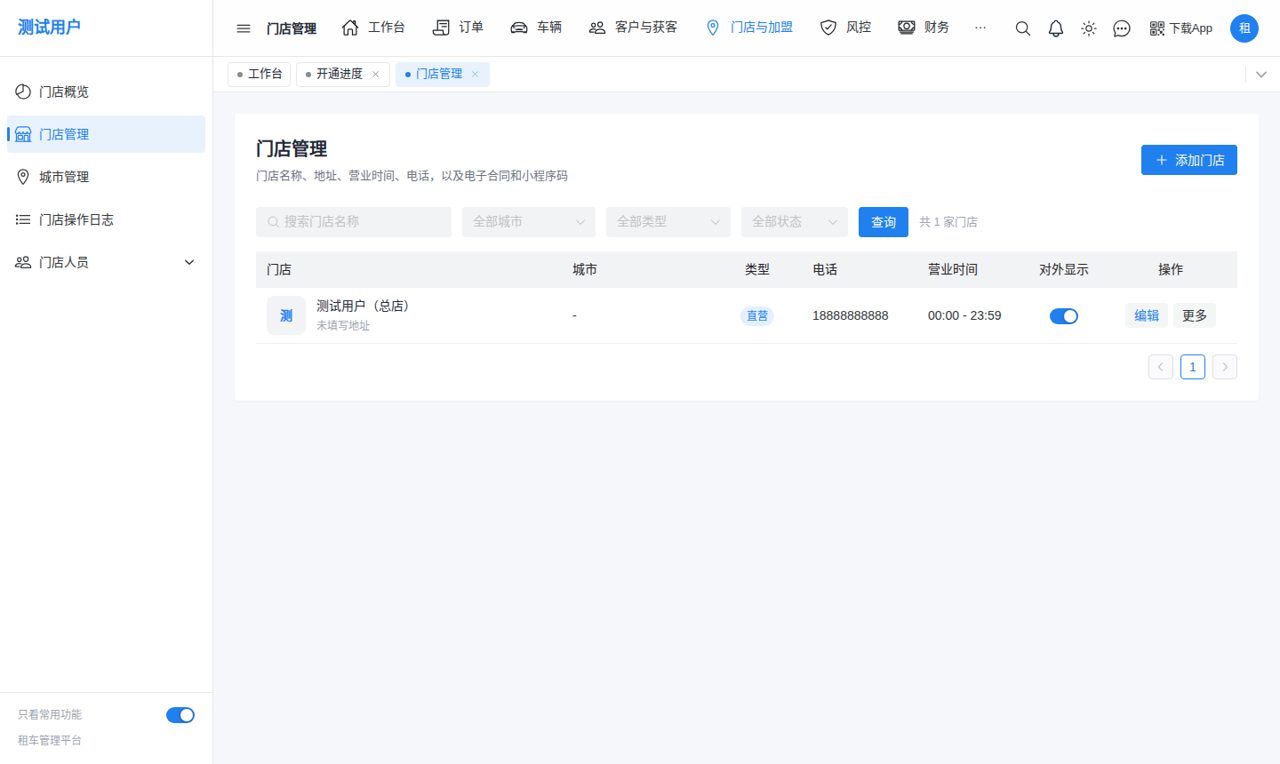This screenshot has width=1280, height=764.
Task: Click the 未填写地址 address text
Action: pyautogui.click(x=343, y=326)
